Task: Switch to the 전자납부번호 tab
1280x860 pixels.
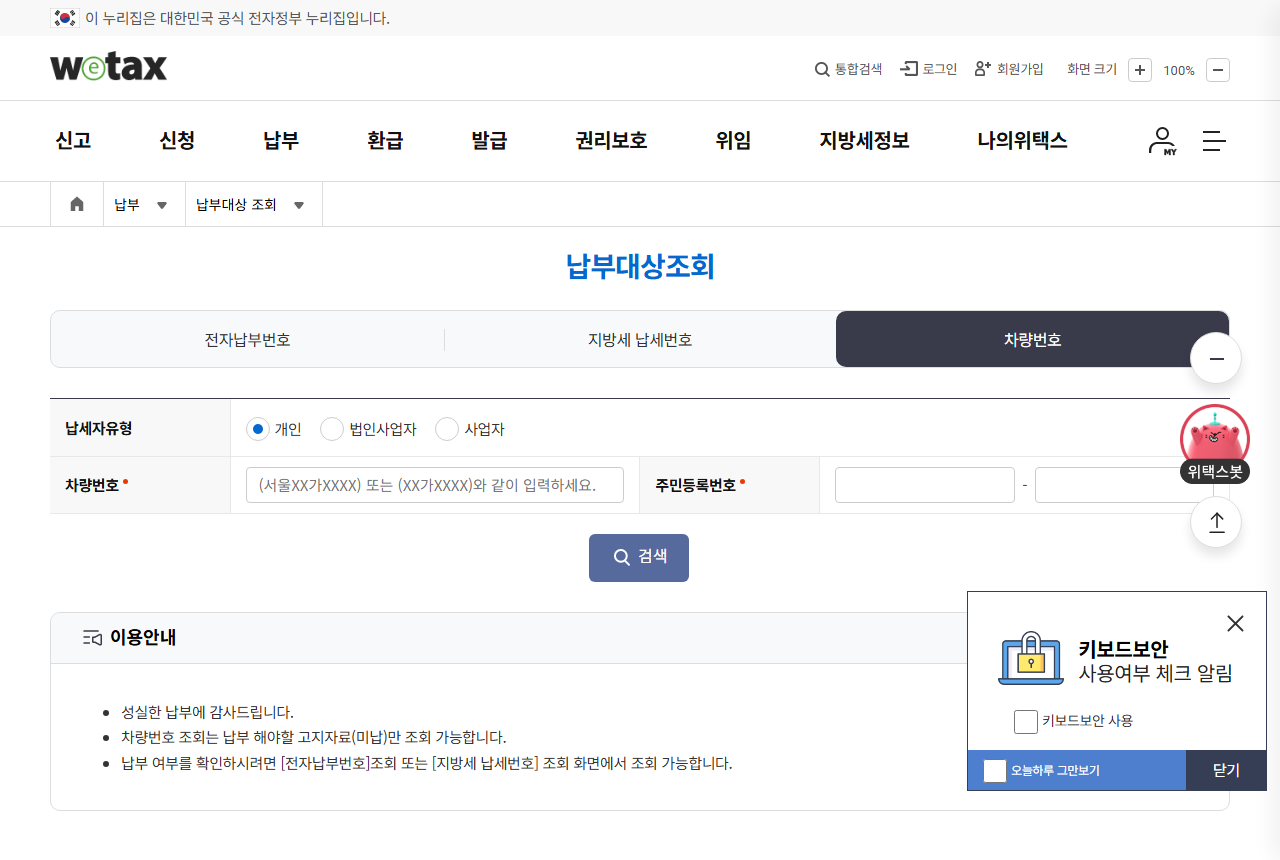Action: click(247, 340)
